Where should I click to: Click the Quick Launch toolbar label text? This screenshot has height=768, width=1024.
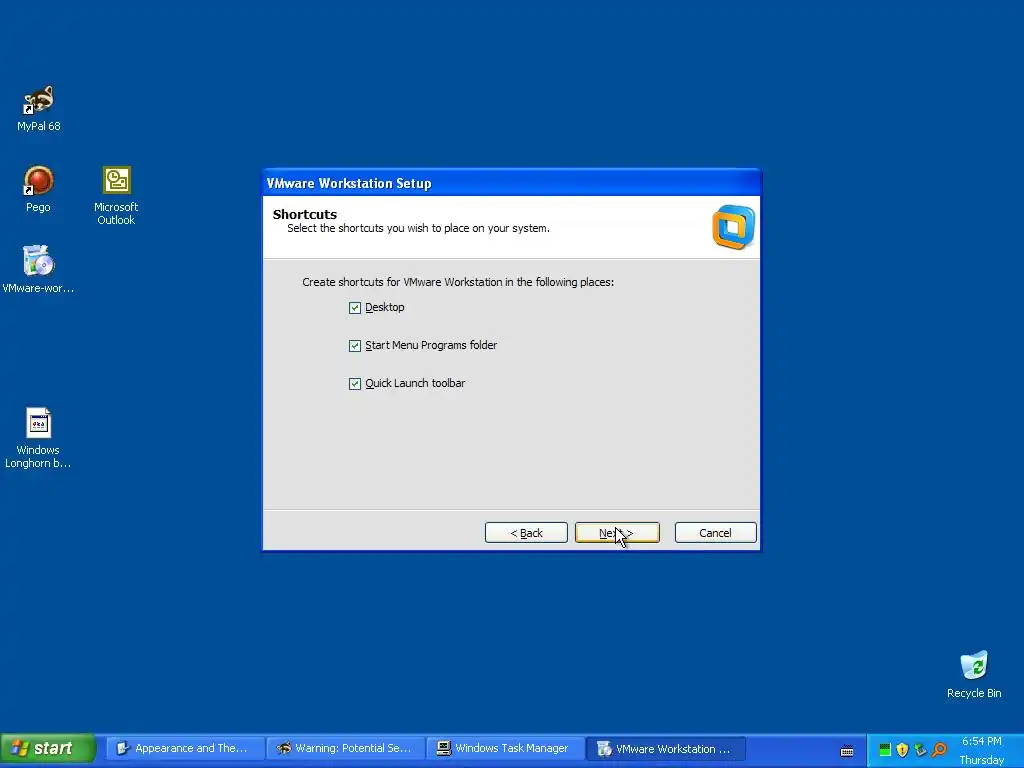coord(415,383)
